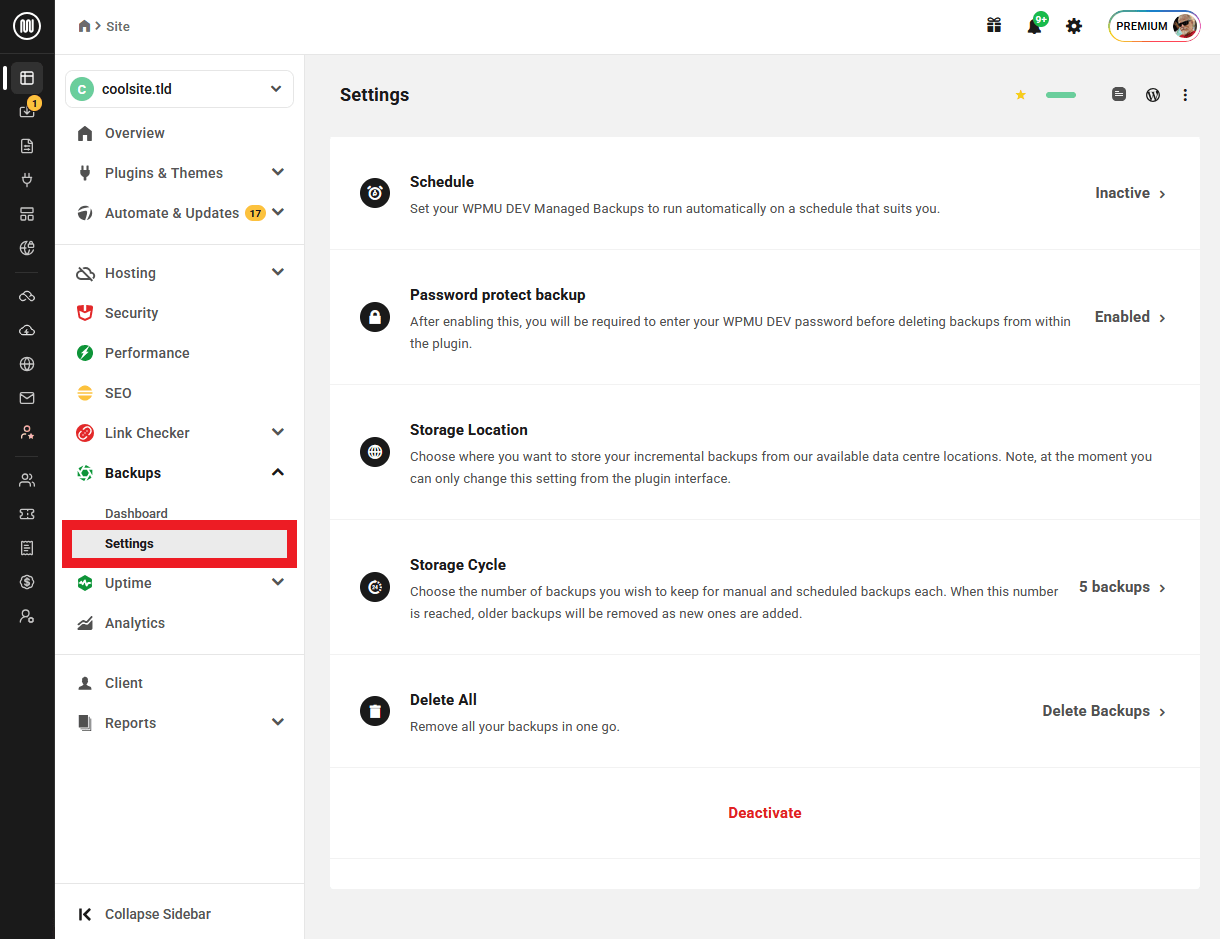Viewport: 1220px width, 939px height.
Task: Go to Backups Dashboard submenu
Action: (136, 513)
